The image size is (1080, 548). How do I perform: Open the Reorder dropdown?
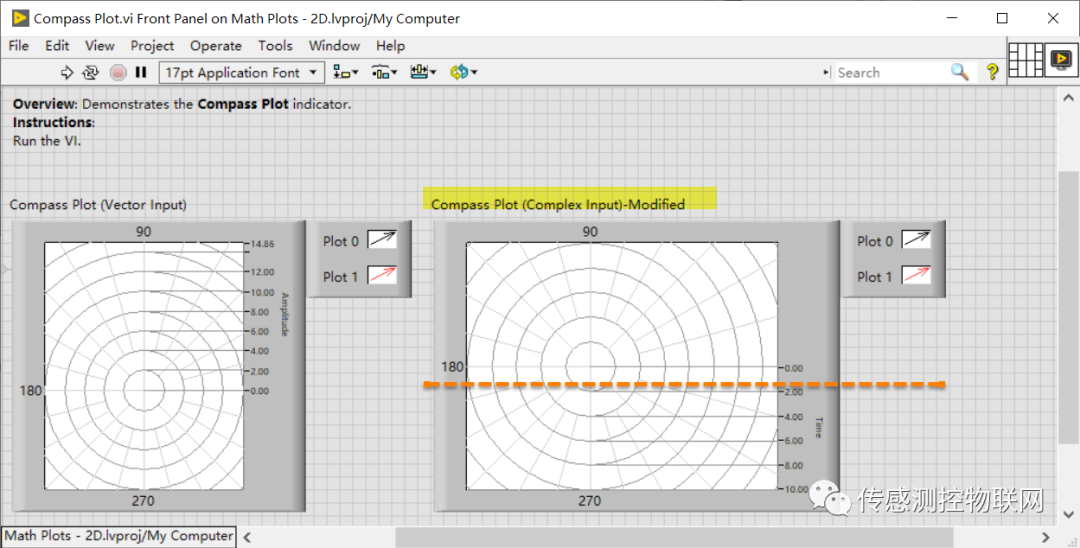464,72
